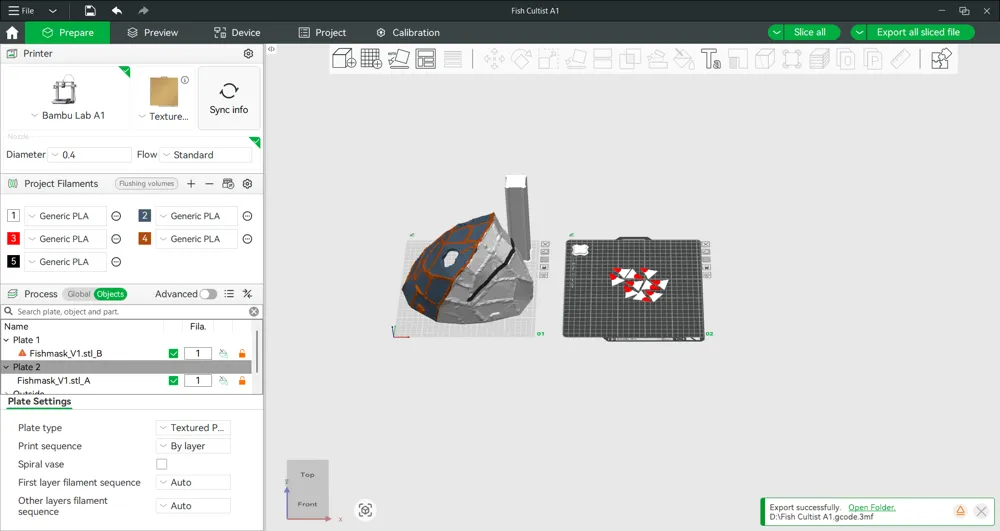The width and height of the screenshot is (1000, 531).
Task: Click the object search field
Action: (x=130, y=312)
